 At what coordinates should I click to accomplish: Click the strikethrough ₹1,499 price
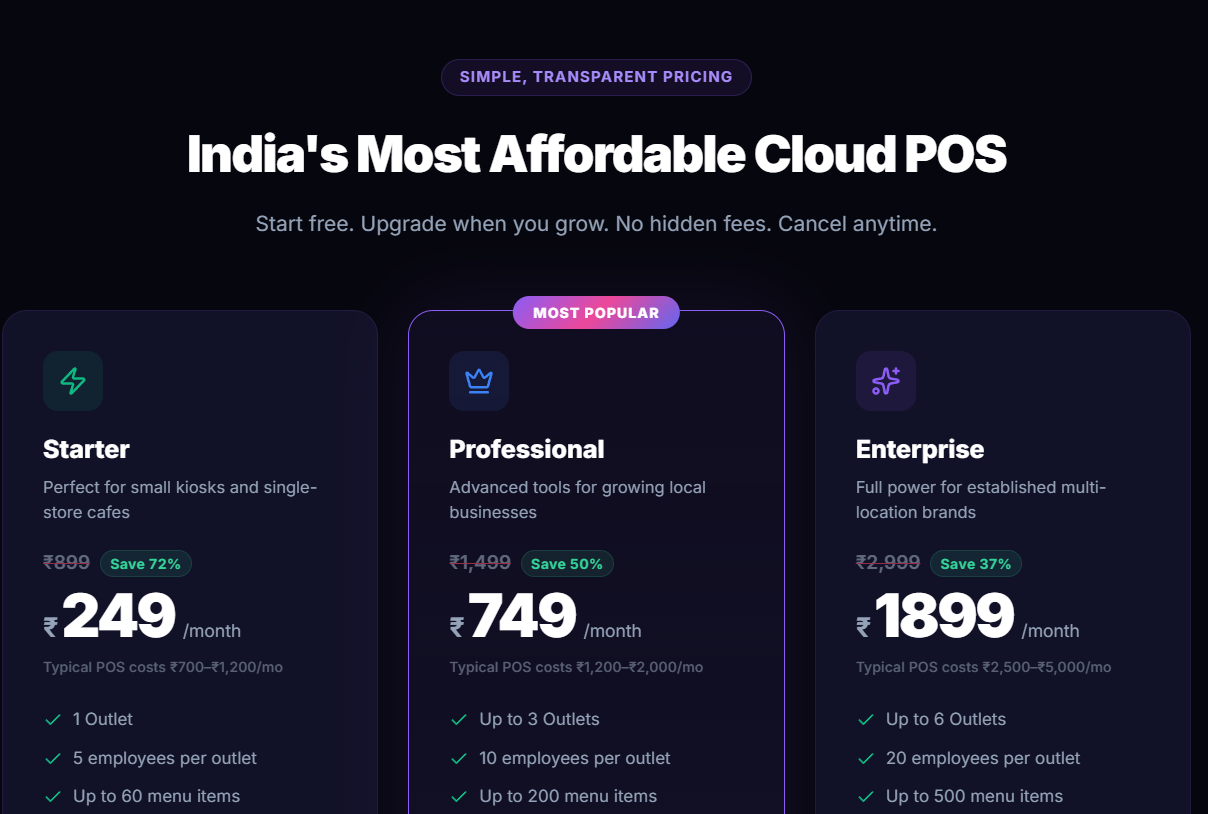pos(481,563)
